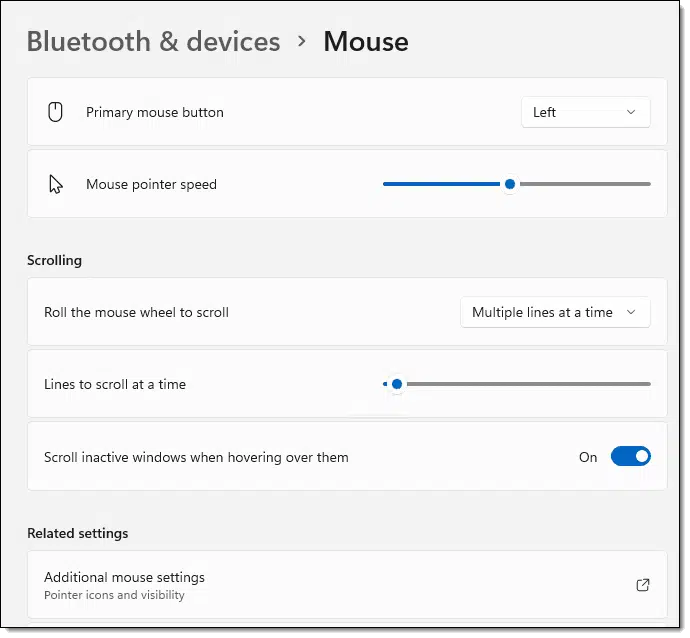Turn off Scroll inactive windows toggle
This screenshot has height=638, width=690.
point(631,456)
